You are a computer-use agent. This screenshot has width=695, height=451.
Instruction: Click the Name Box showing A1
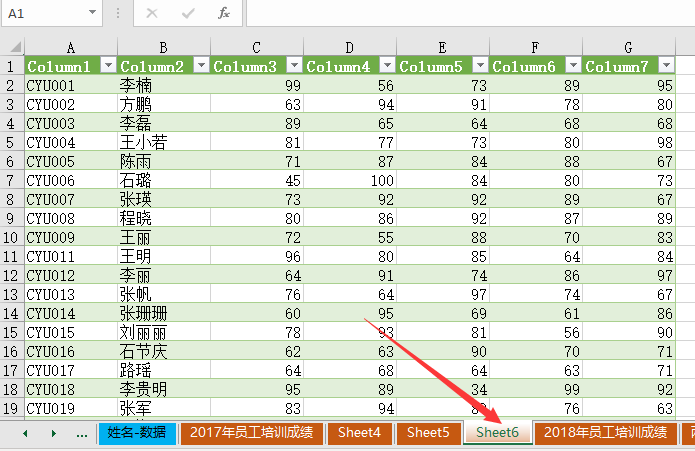52,13
